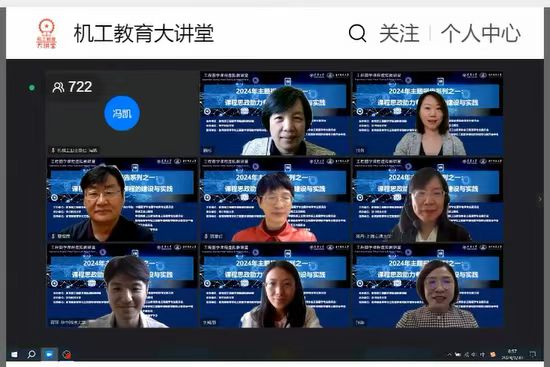Open the 机工教育大讲堂 logo icon

click(x=47, y=33)
